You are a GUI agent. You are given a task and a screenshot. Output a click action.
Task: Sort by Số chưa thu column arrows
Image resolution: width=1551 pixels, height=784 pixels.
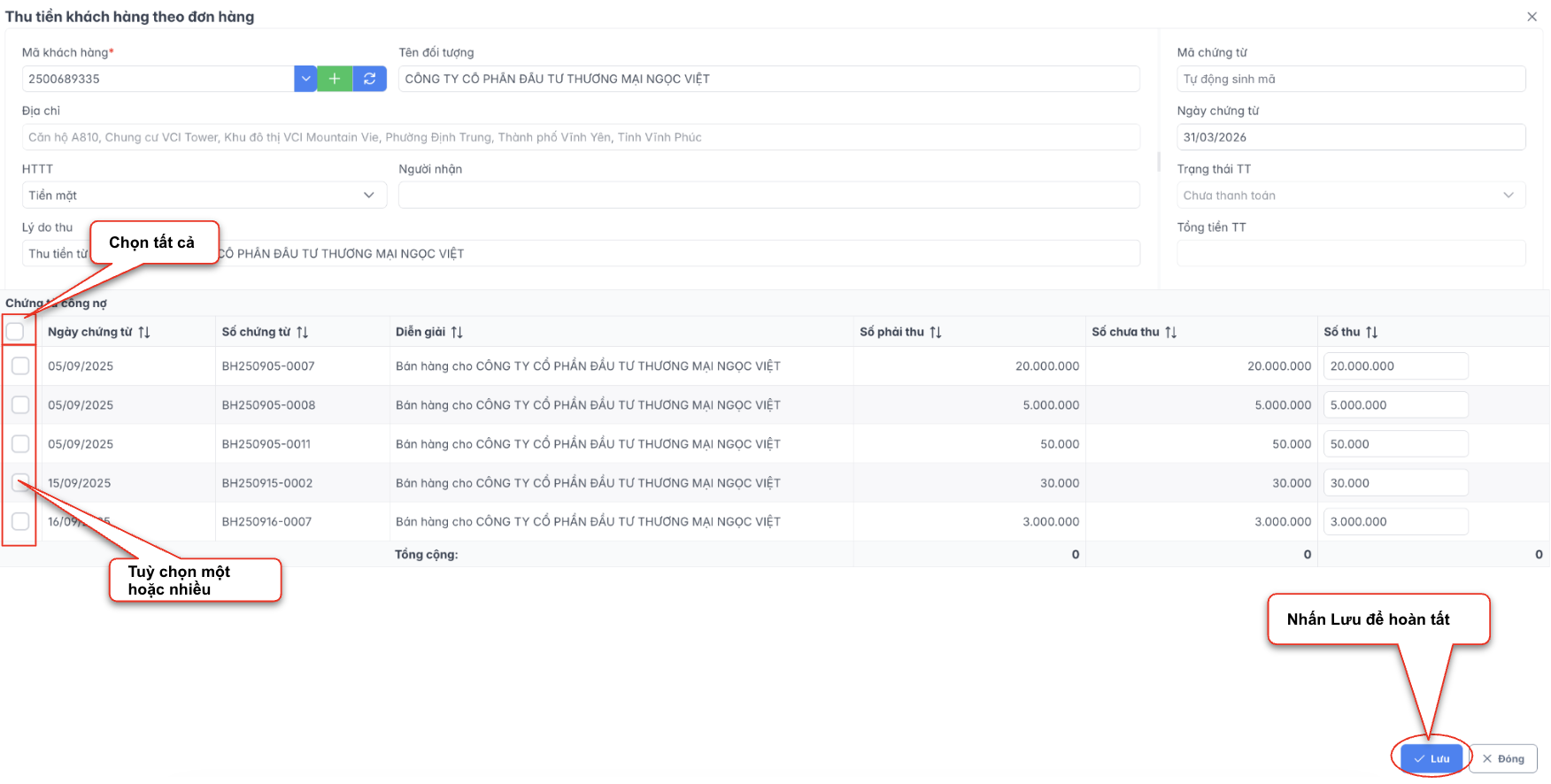tap(1171, 332)
